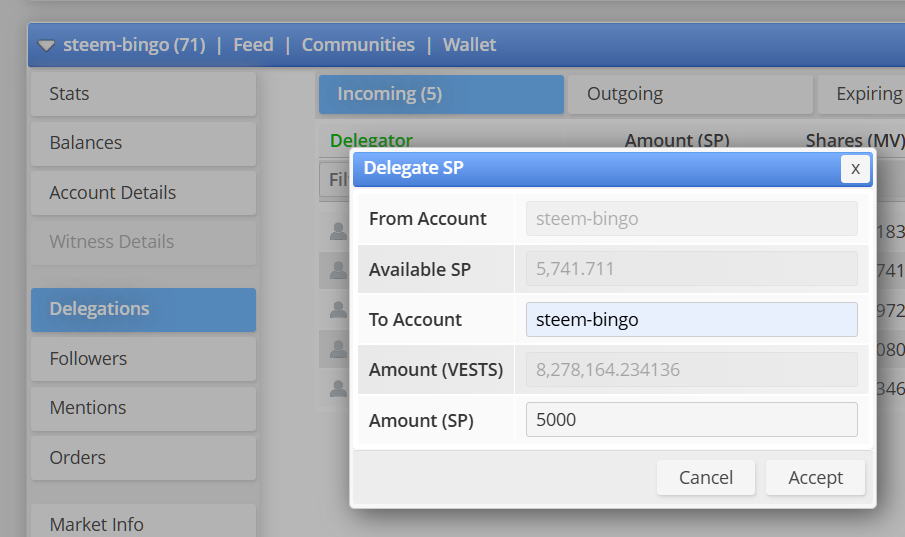Expand the account dropdown triangle beside steem-bingo
Image resolution: width=905 pixels, height=537 pixels.
pyautogui.click(x=47, y=45)
